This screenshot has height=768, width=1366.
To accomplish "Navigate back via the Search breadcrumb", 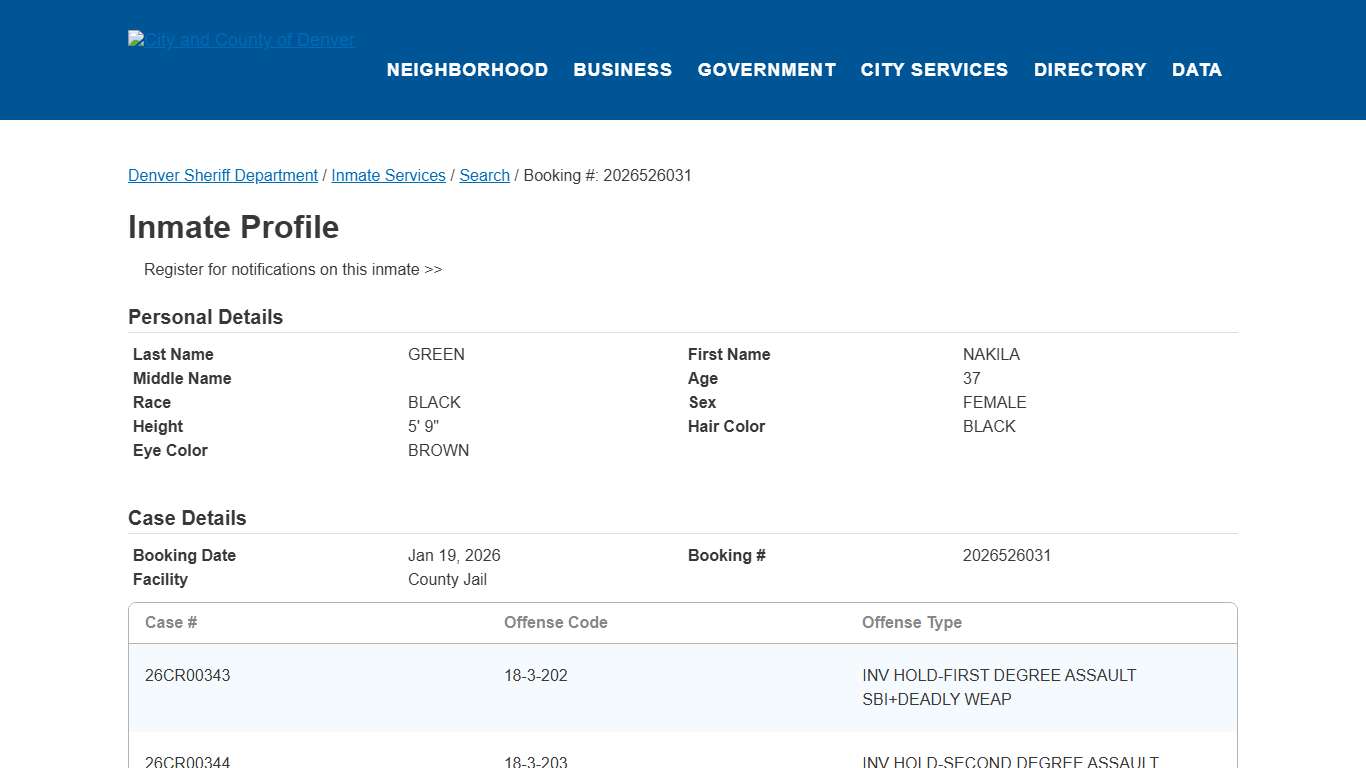I will pyautogui.click(x=484, y=175).
